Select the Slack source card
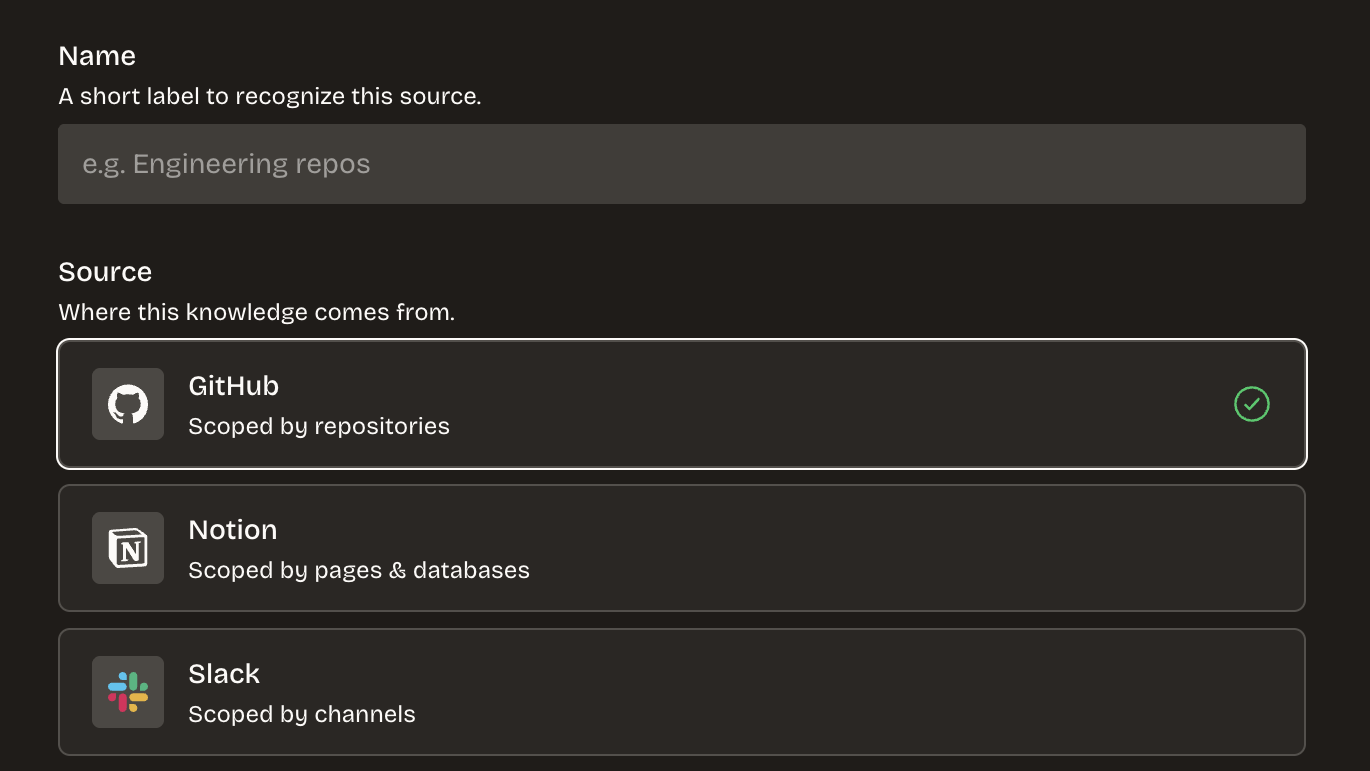 [682, 692]
